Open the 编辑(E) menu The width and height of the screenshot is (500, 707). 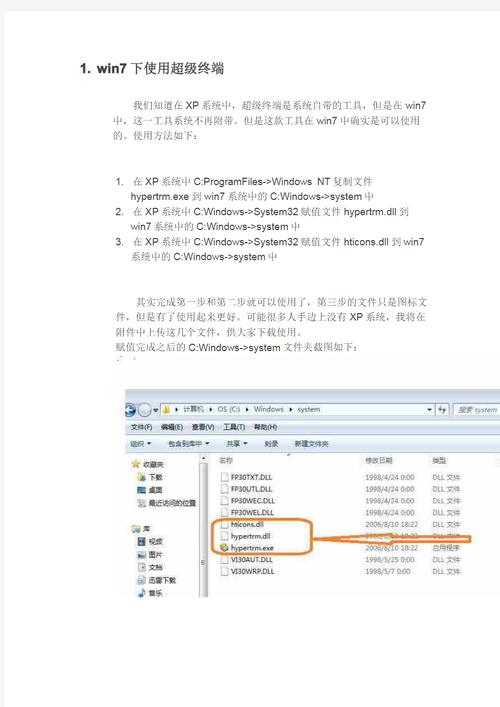tap(172, 427)
